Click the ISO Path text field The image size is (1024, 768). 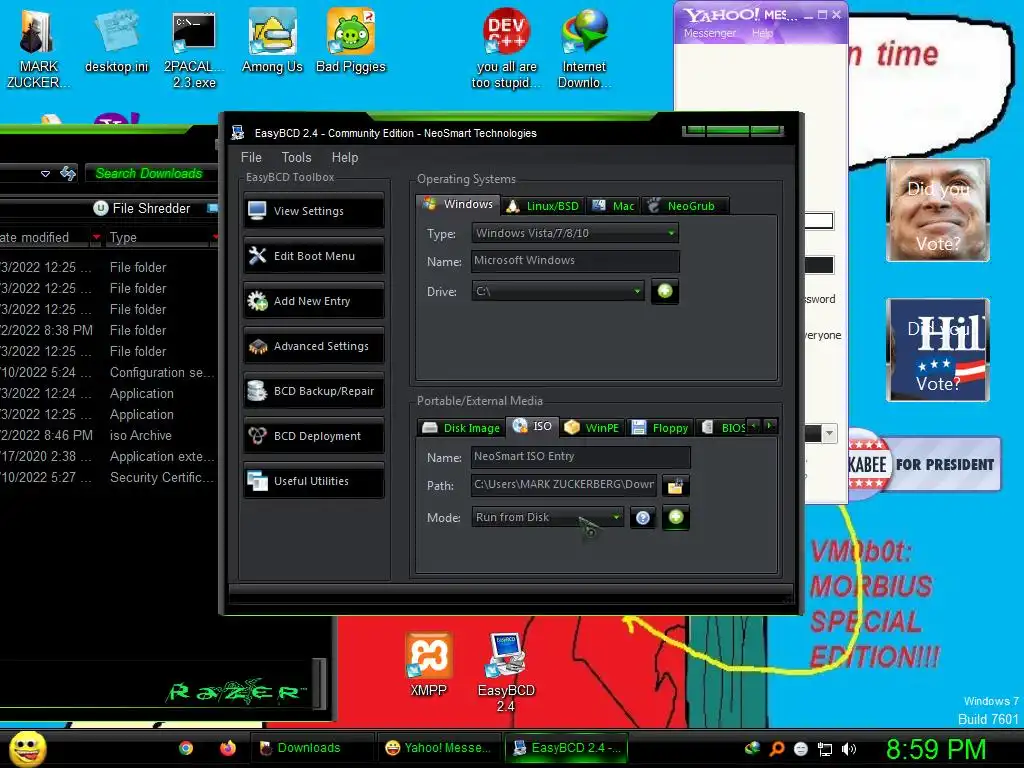[564, 485]
